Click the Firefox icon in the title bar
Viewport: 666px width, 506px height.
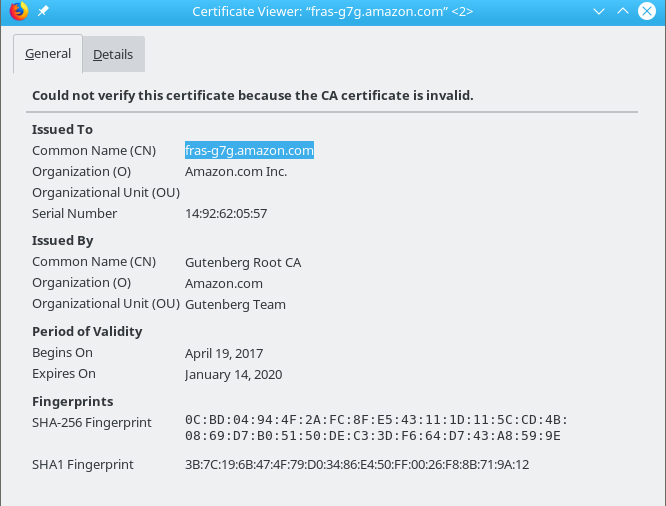click(x=17, y=11)
